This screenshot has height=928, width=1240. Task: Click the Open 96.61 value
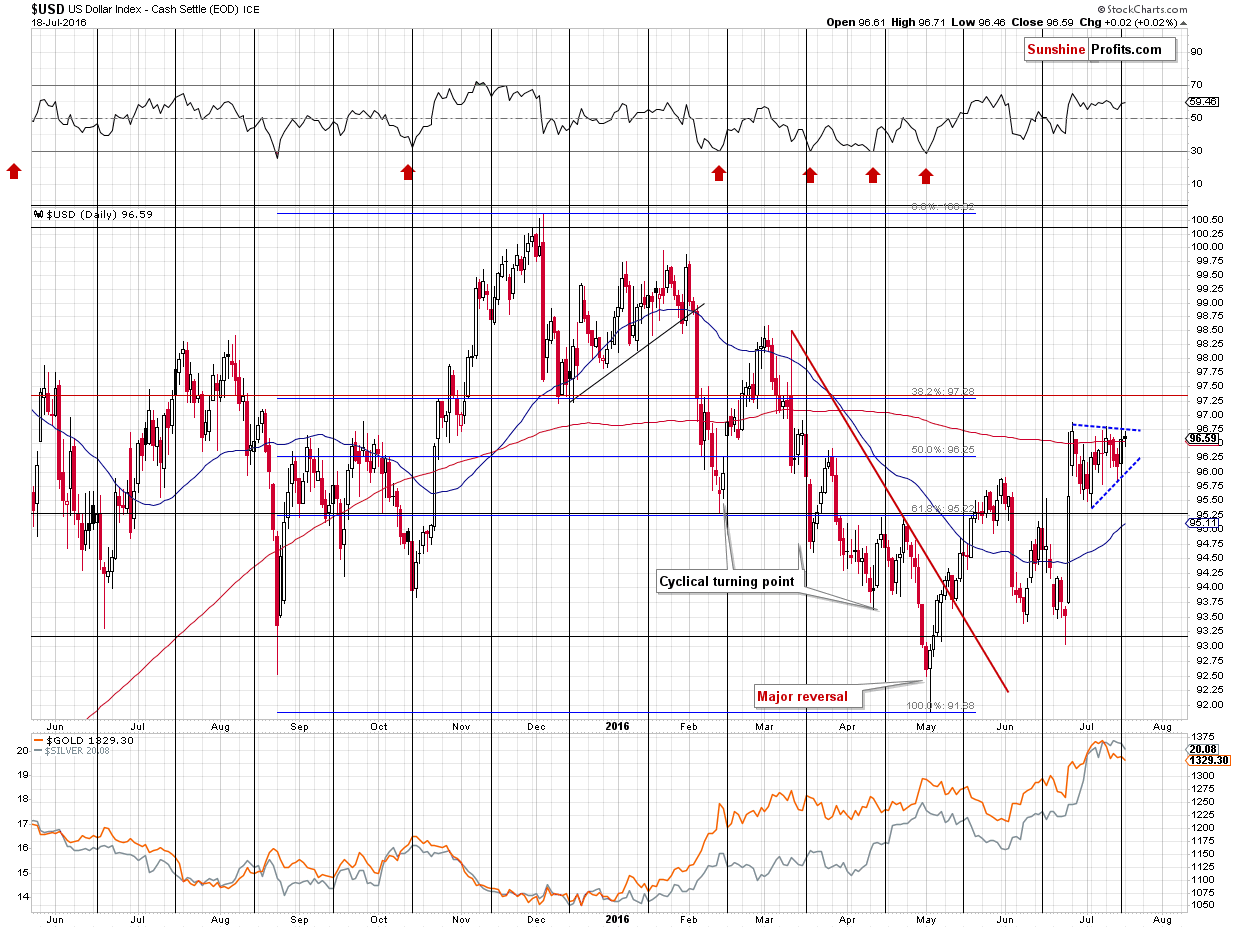(857, 22)
